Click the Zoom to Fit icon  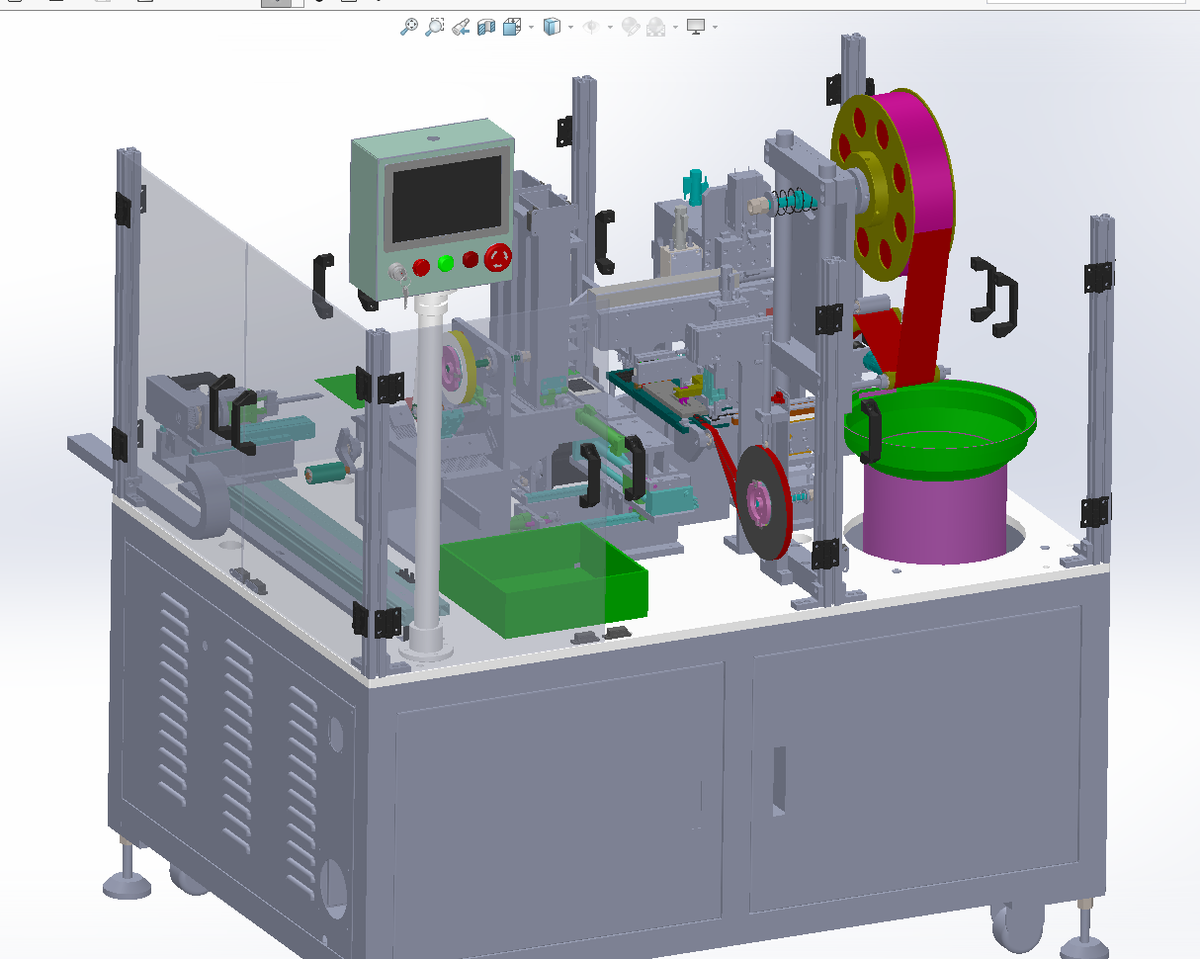(409, 27)
